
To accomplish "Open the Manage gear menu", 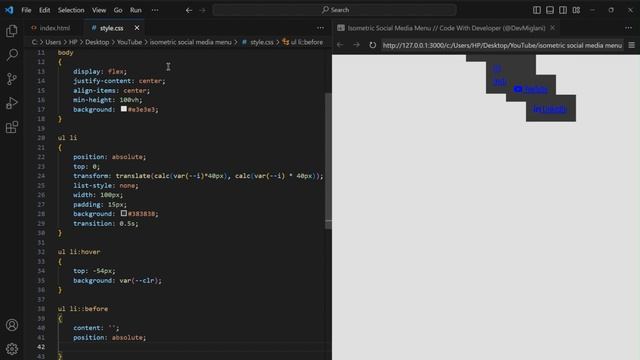I will [x=12, y=349].
